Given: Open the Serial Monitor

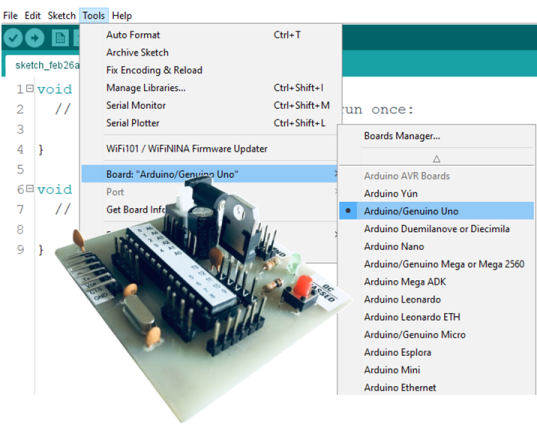Looking at the screenshot, I should pyautogui.click(x=211, y=105).
